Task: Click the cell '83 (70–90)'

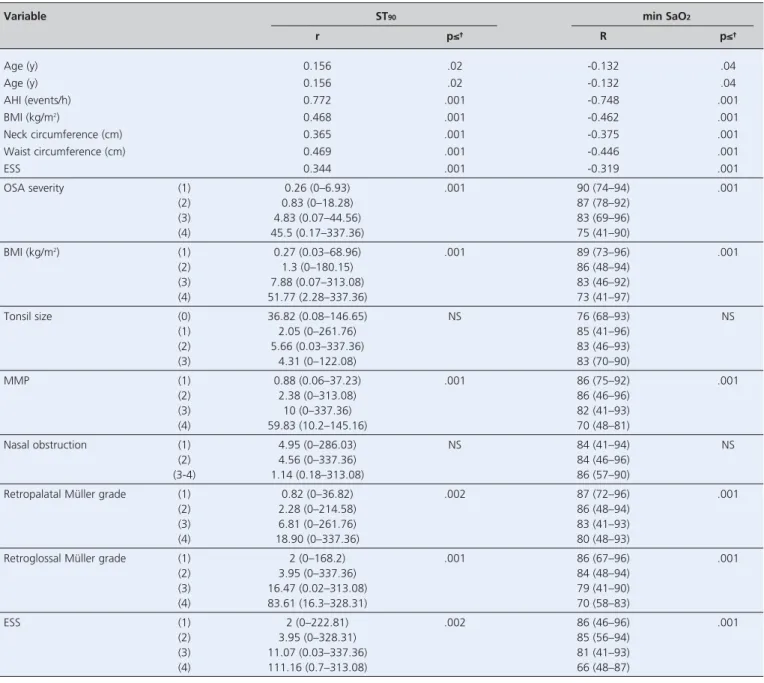Action: (x=603, y=361)
